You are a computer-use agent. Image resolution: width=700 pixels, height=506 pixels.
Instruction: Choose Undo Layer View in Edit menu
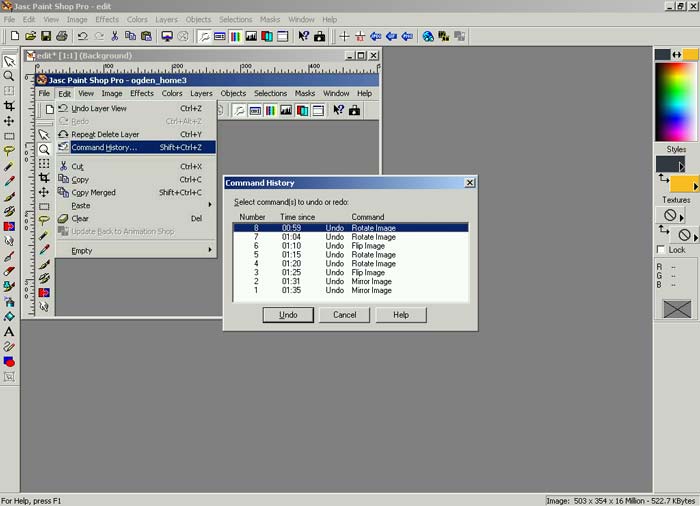pyautogui.click(x=136, y=109)
